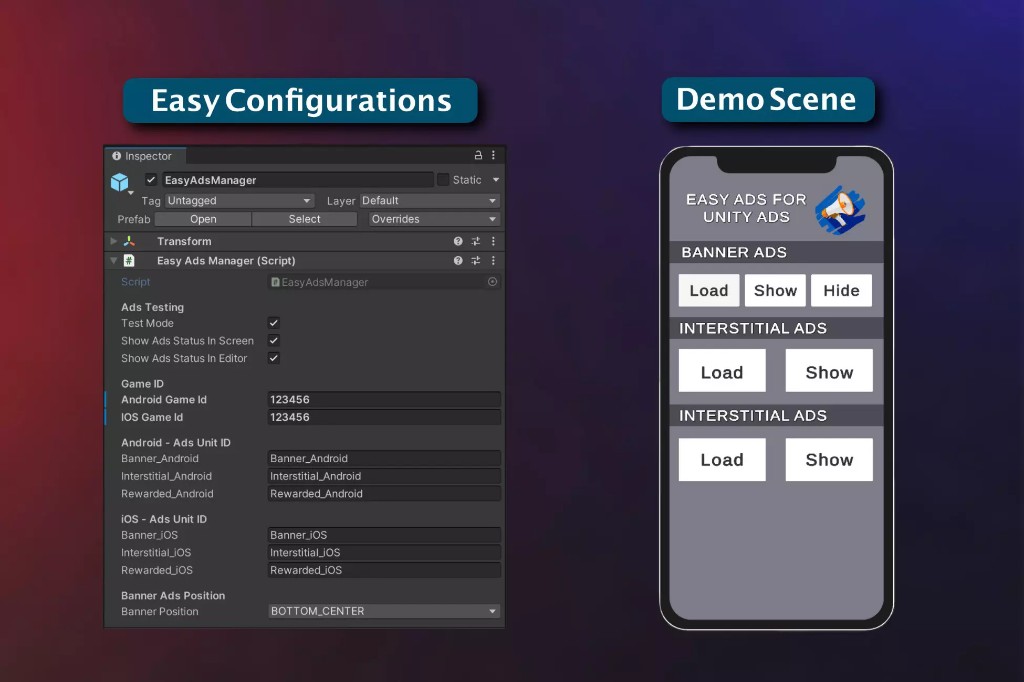Click the IOS Game Id field
The width and height of the screenshot is (1024, 682).
(x=384, y=417)
